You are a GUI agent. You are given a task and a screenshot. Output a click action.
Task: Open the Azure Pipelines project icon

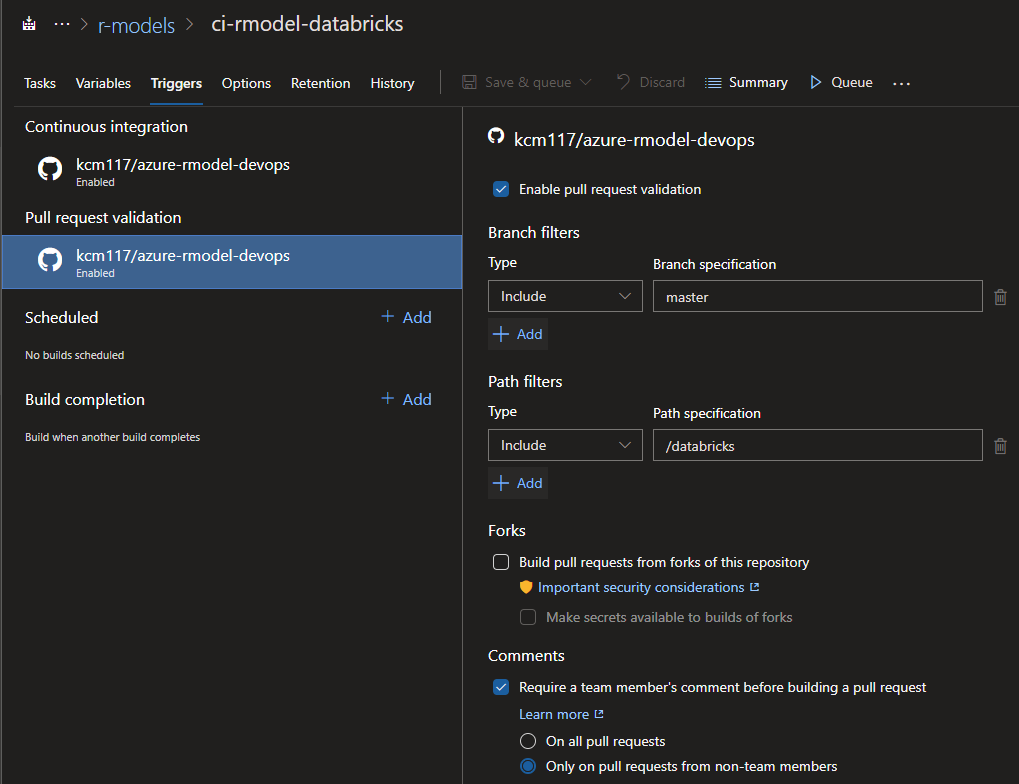pyautogui.click(x=29, y=25)
